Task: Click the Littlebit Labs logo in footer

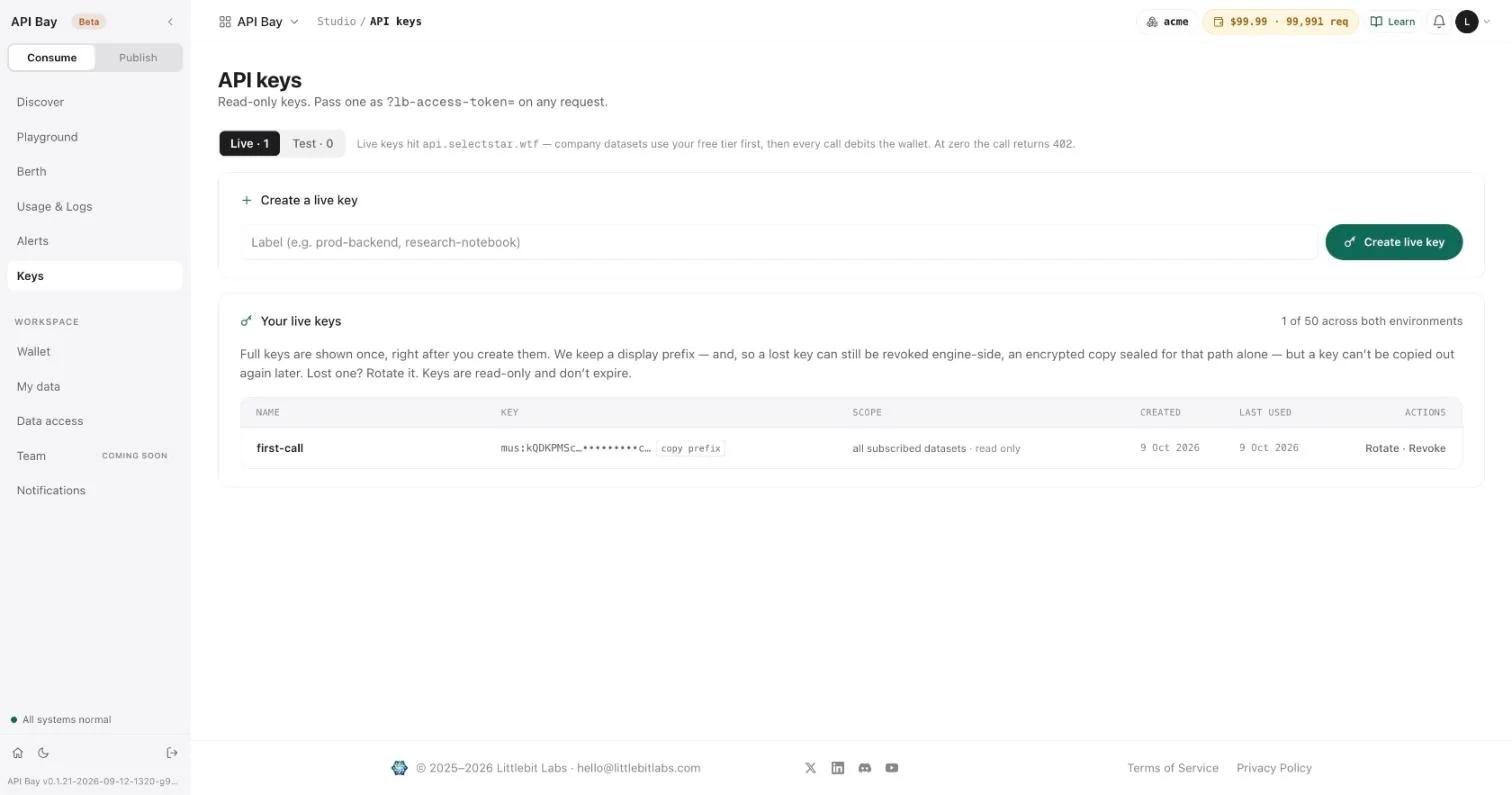Action: click(x=399, y=768)
